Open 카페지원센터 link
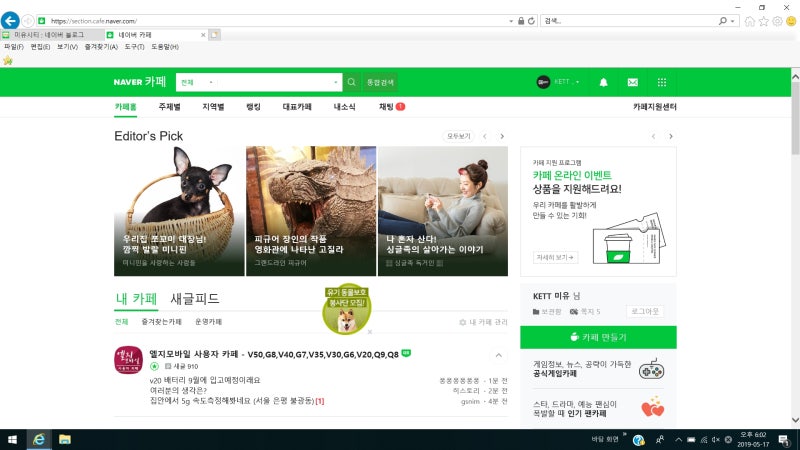 pyautogui.click(x=655, y=107)
